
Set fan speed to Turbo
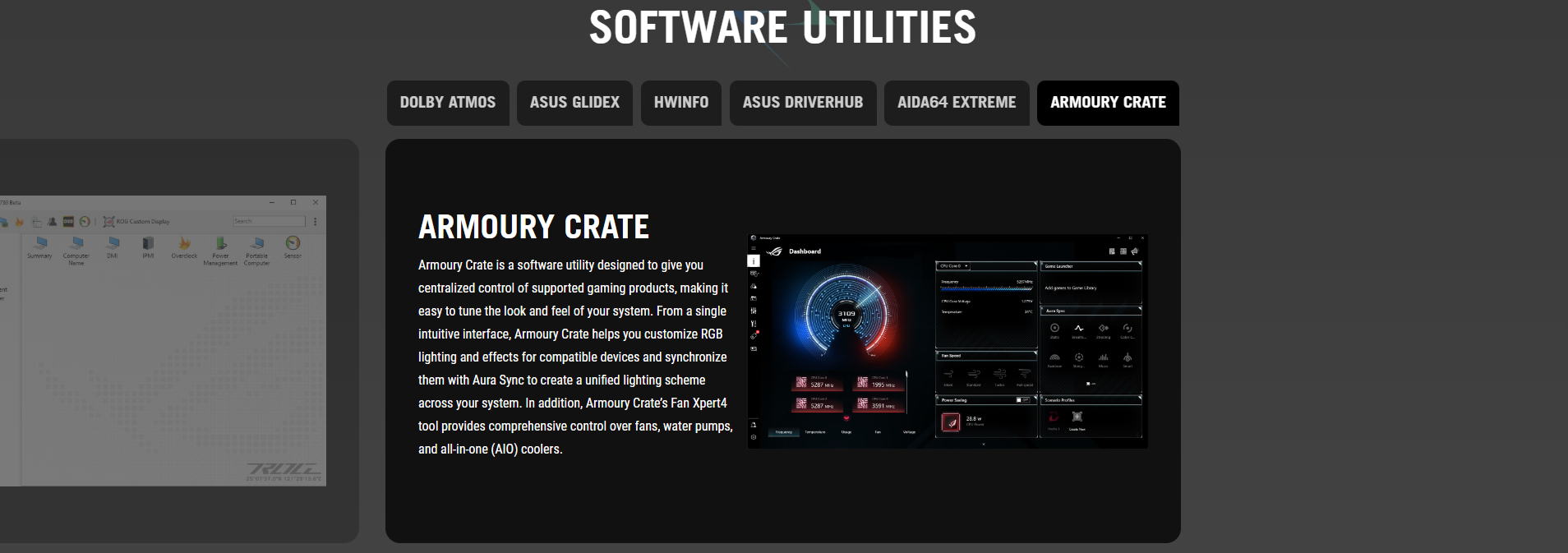[999, 376]
